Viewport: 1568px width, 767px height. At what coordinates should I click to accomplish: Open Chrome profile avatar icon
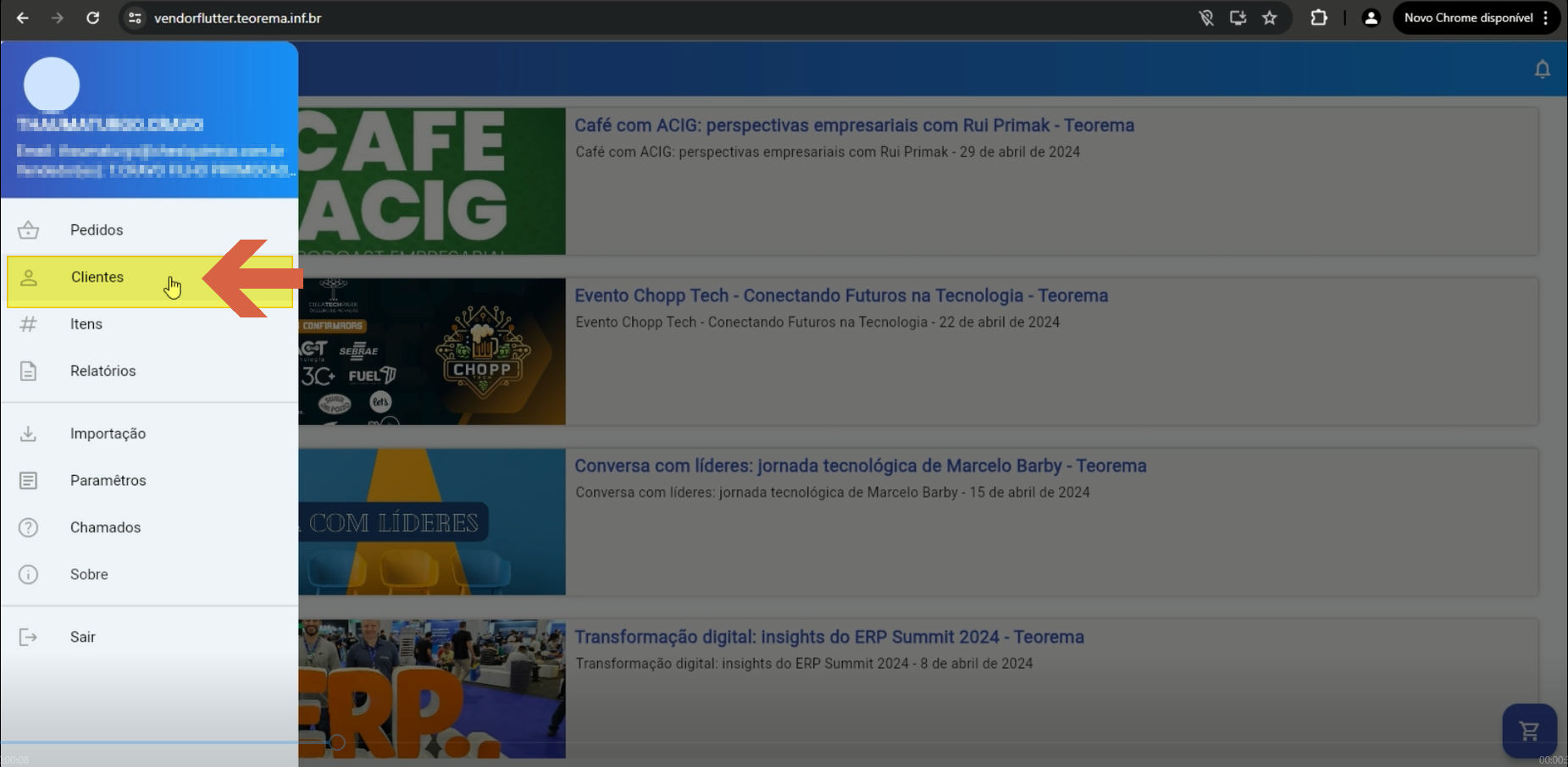click(x=1370, y=18)
